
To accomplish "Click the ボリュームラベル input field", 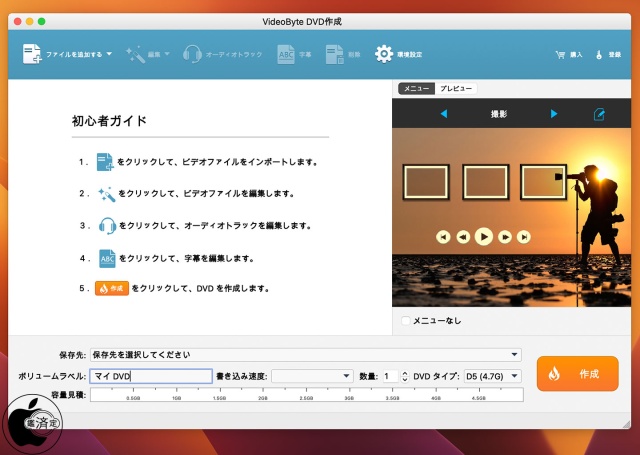I will pyautogui.click(x=151, y=376).
